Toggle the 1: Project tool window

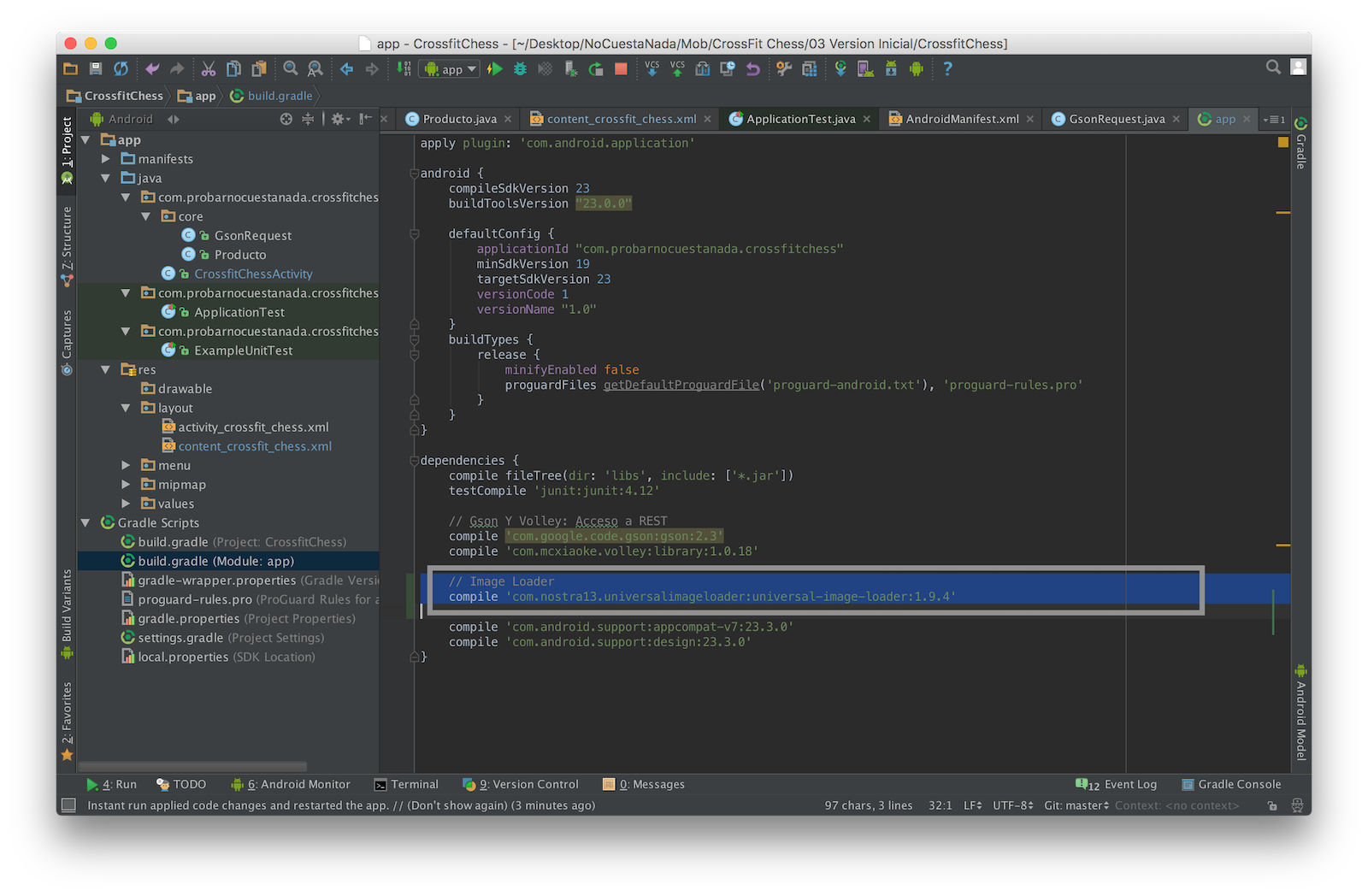pos(67,150)
